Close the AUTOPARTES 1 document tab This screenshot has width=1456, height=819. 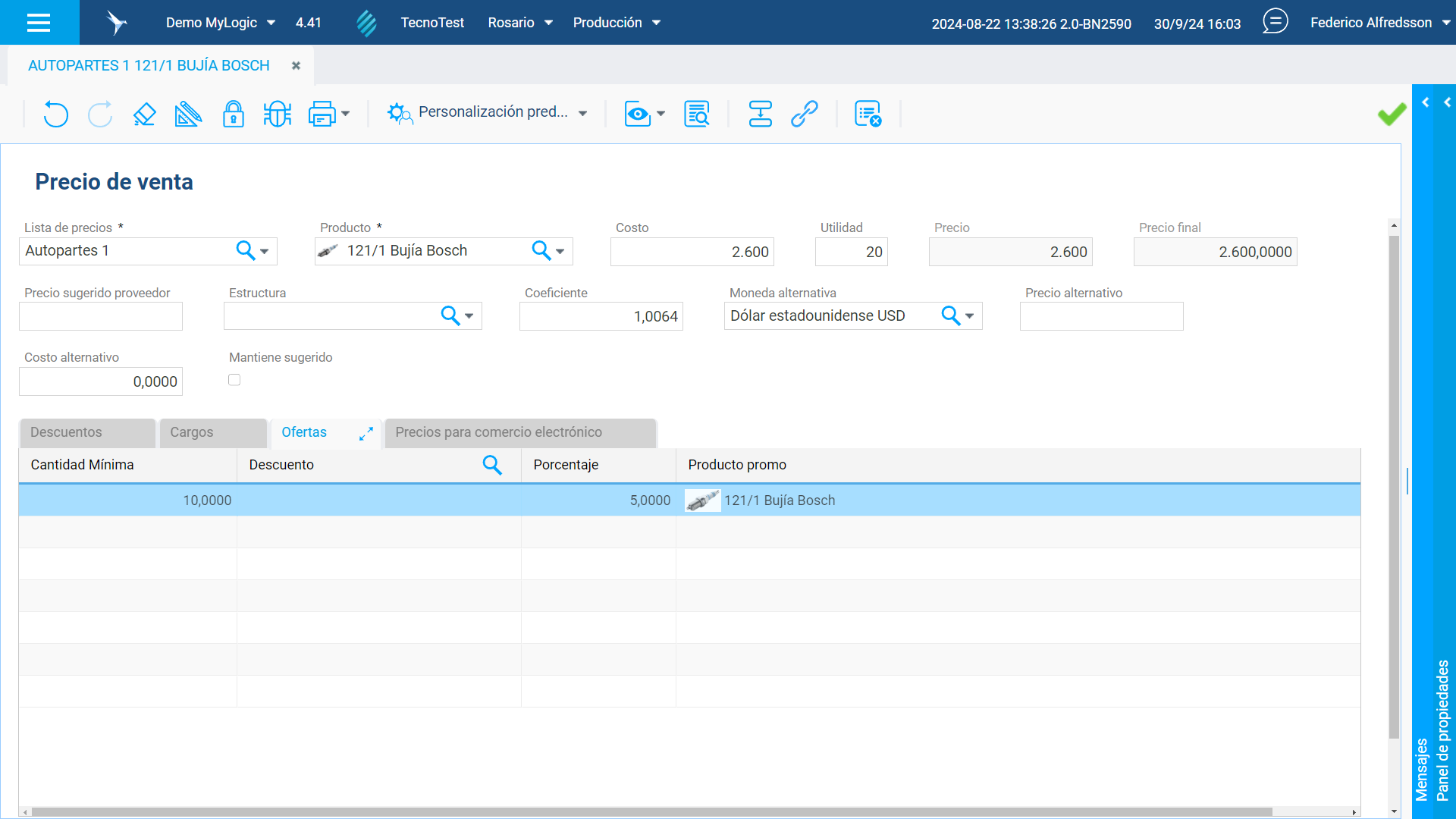[296, 66]
